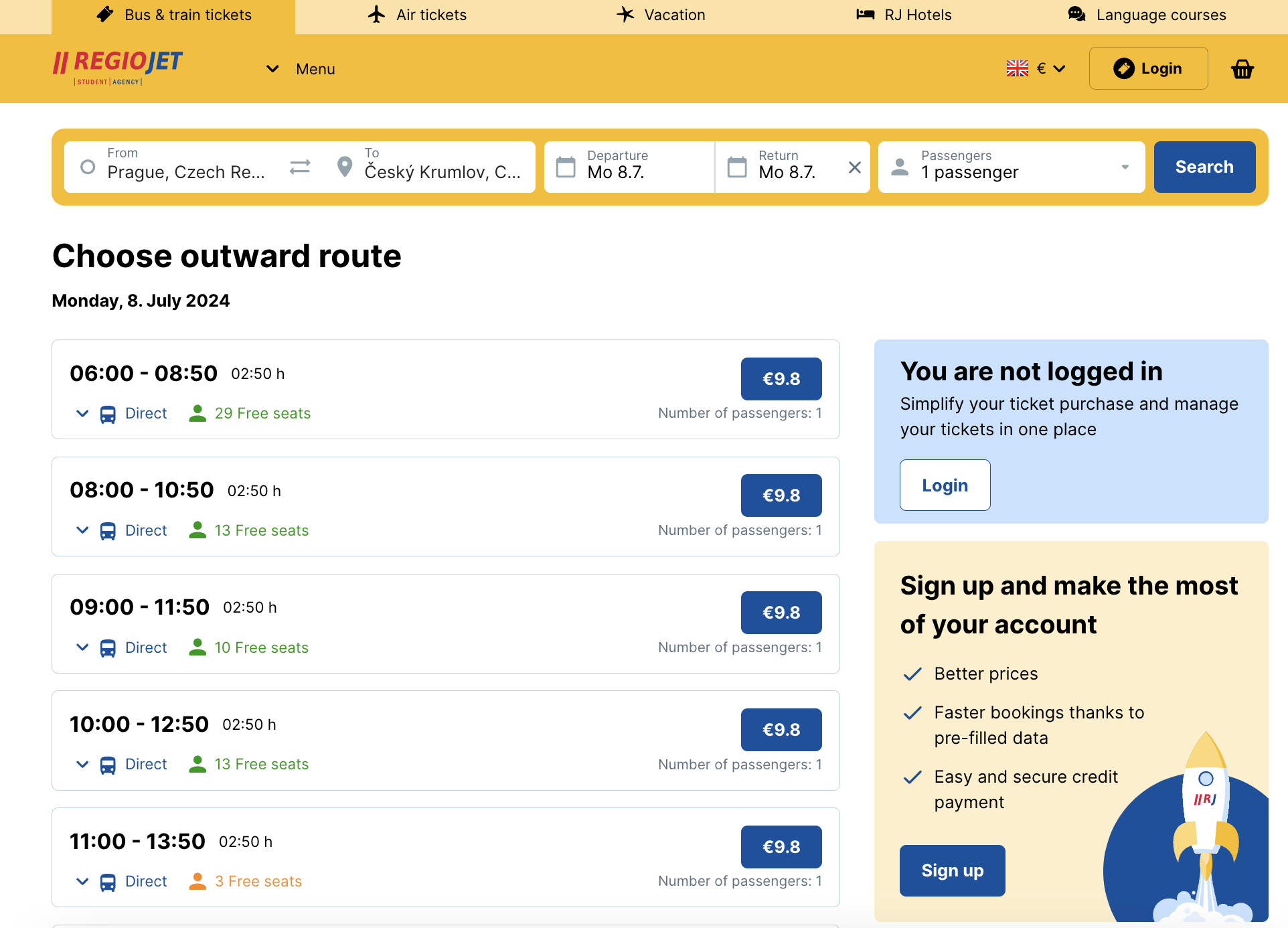
Task: Click Direct link on the 09:00 route
Action: coord(146,647)
